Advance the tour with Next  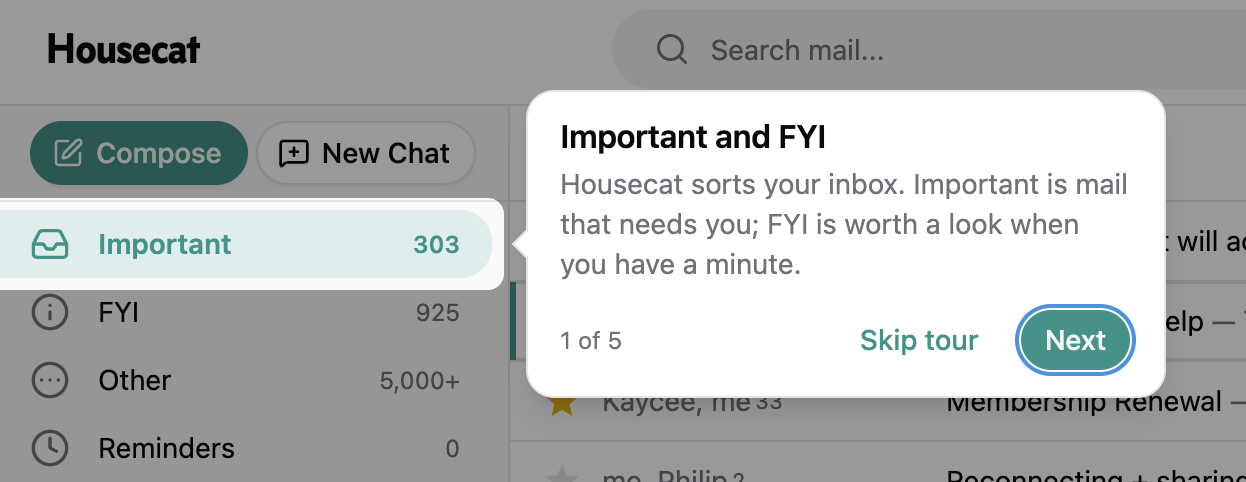[1075, 341]
